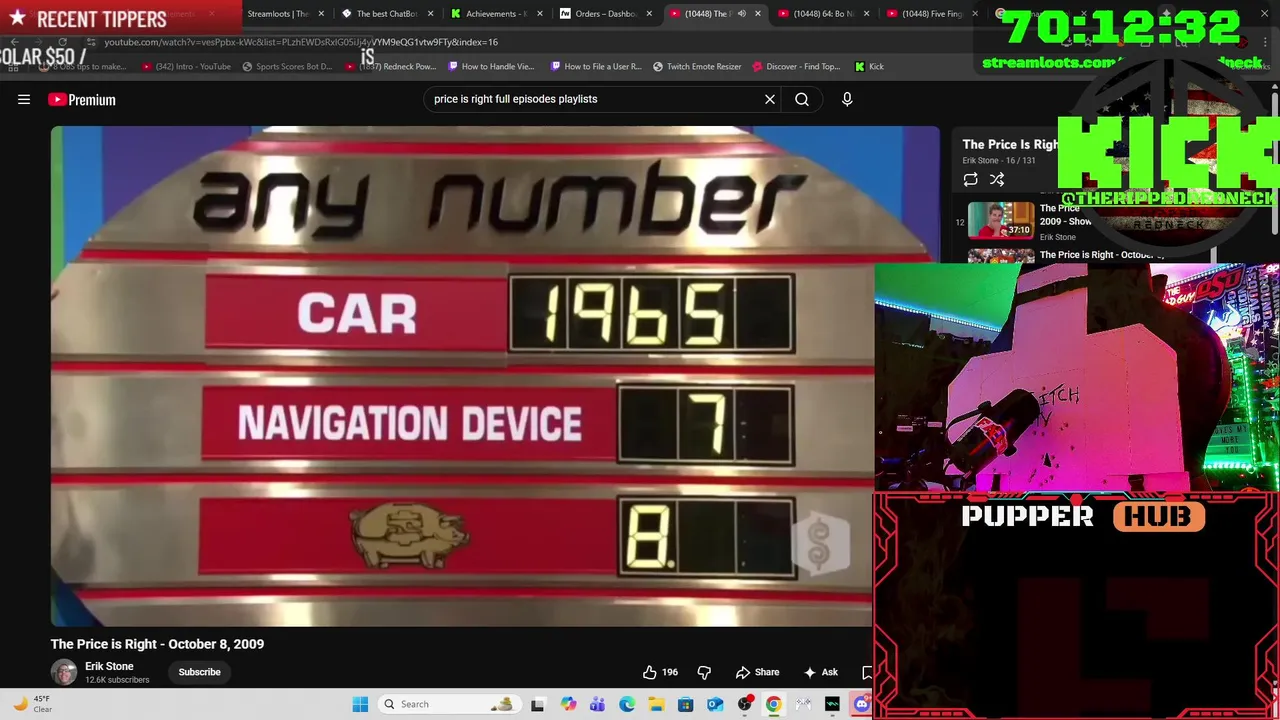1280x720 pixels.
Task: Go to YouTube Premium home logo
Action: (x=82, y=99)
